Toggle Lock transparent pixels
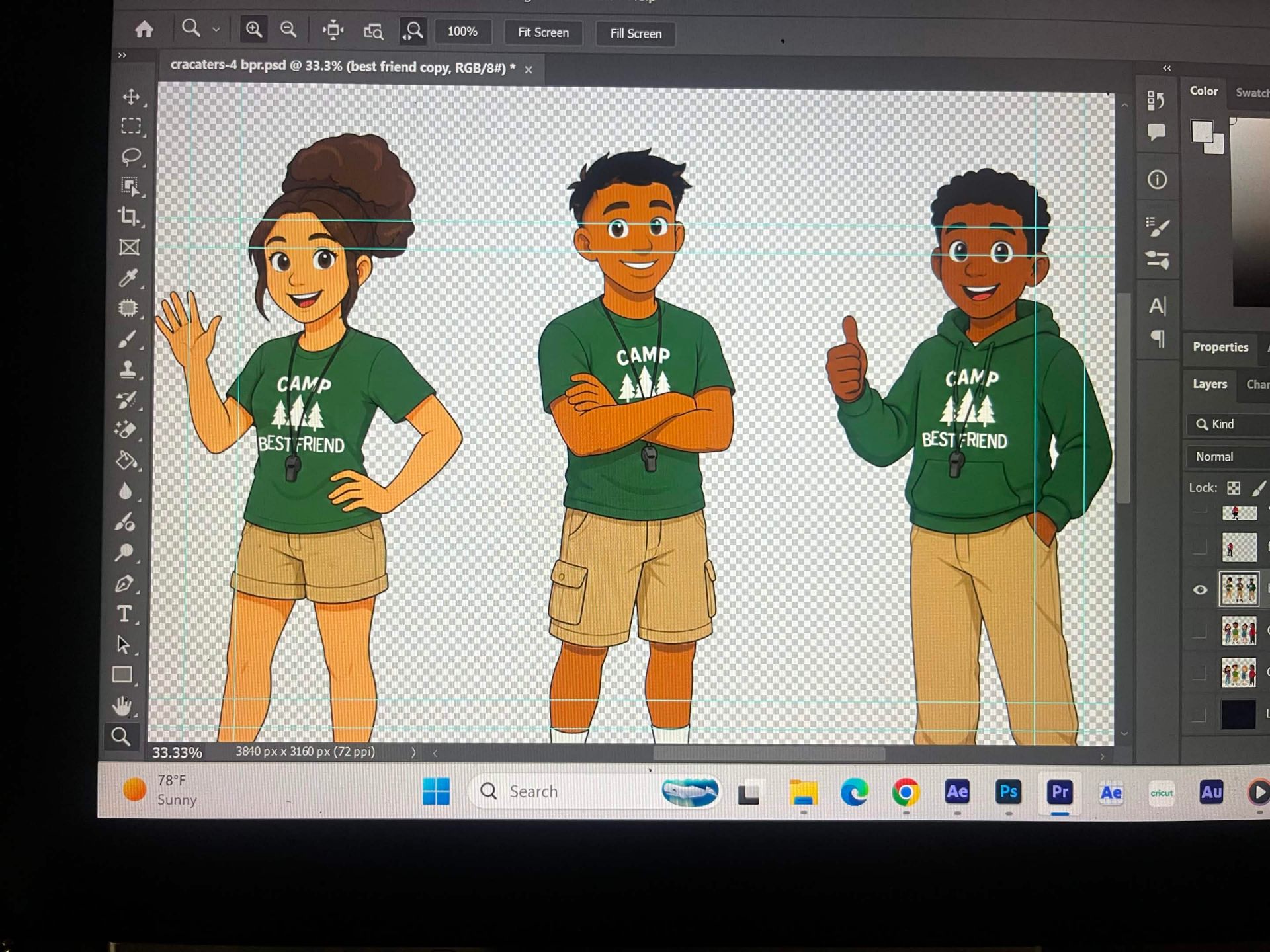 (1234, 488)
